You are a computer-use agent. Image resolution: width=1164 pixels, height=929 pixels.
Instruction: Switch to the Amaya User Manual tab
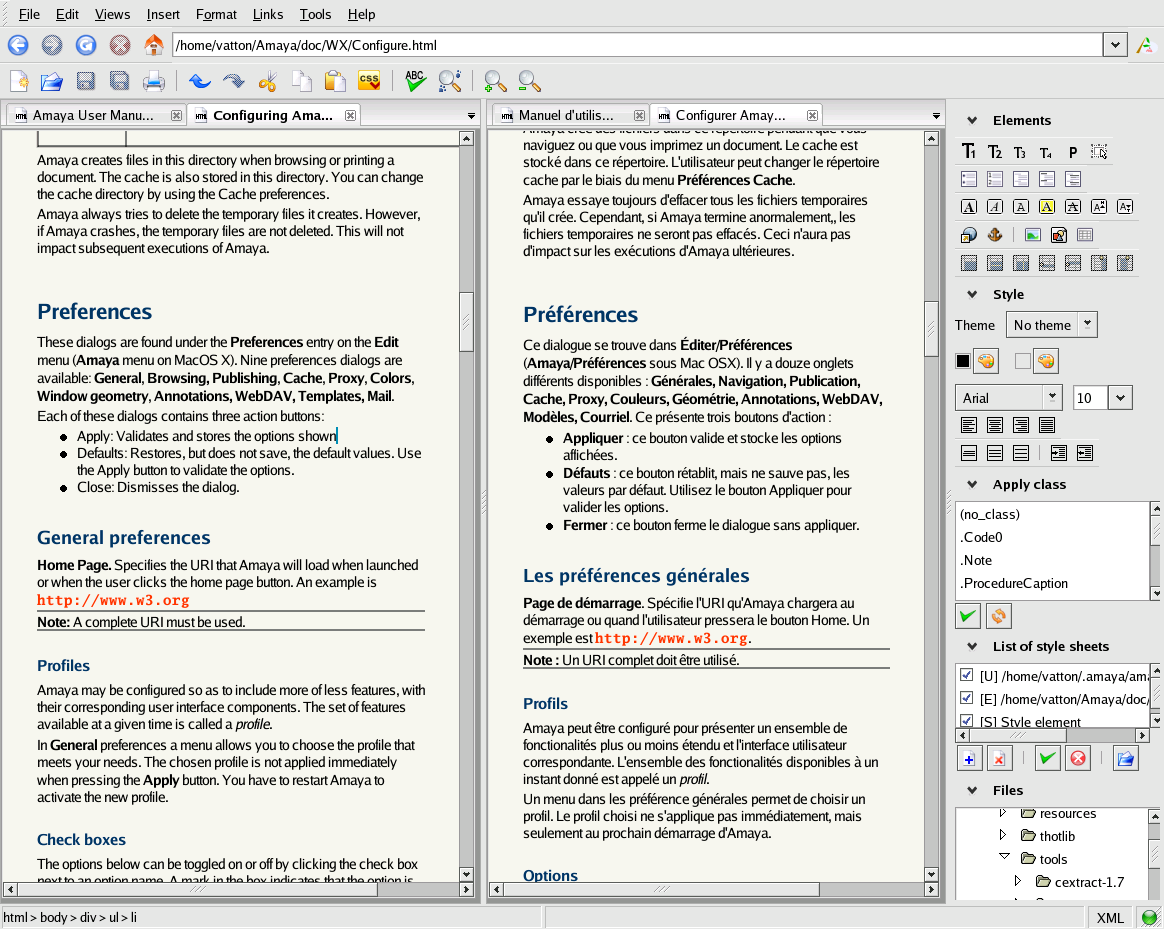(x=93, y=115)
